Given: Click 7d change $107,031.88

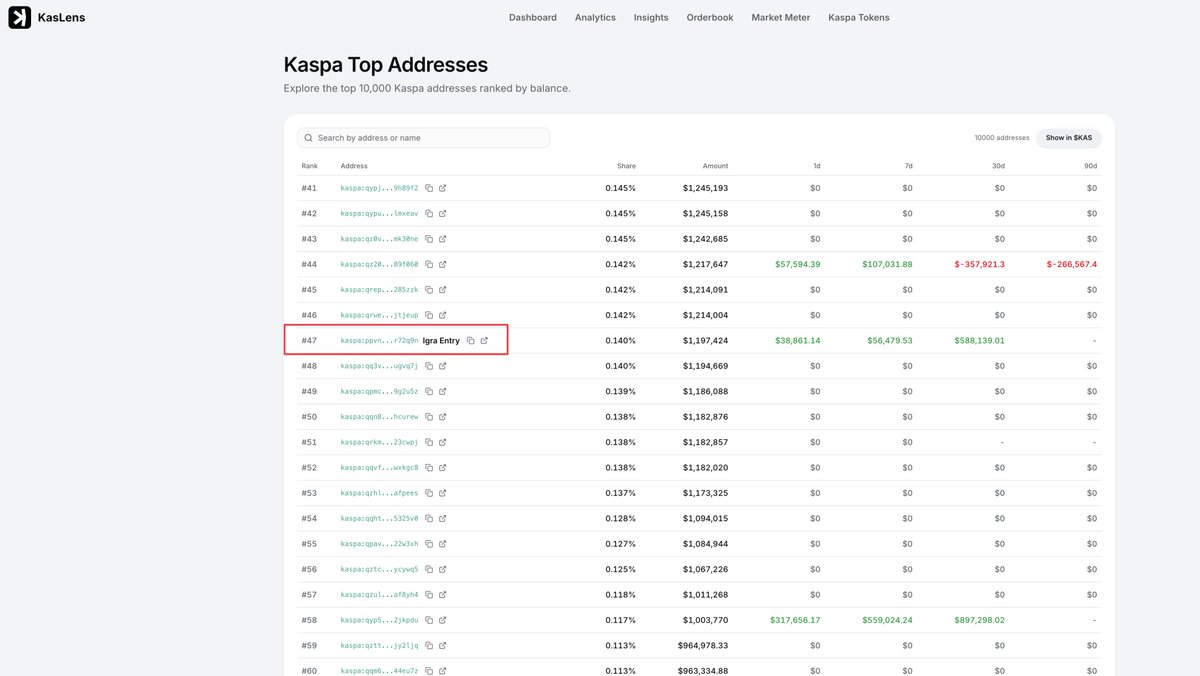Looking at the screenshot, I should pos(888,264).
